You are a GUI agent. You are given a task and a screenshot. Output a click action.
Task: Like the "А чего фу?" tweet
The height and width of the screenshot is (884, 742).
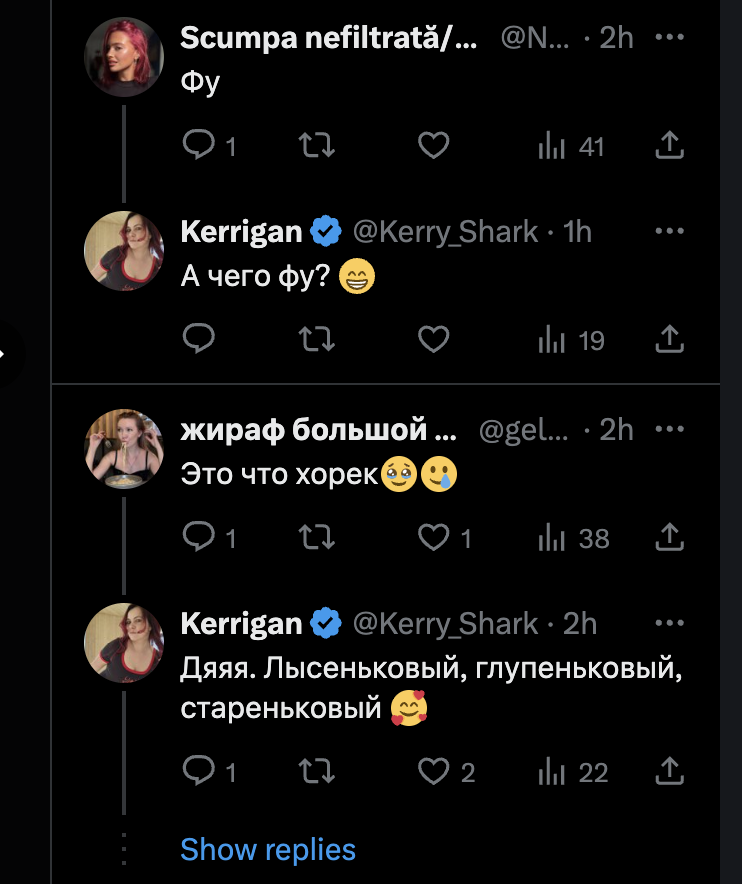coord(433,340)
